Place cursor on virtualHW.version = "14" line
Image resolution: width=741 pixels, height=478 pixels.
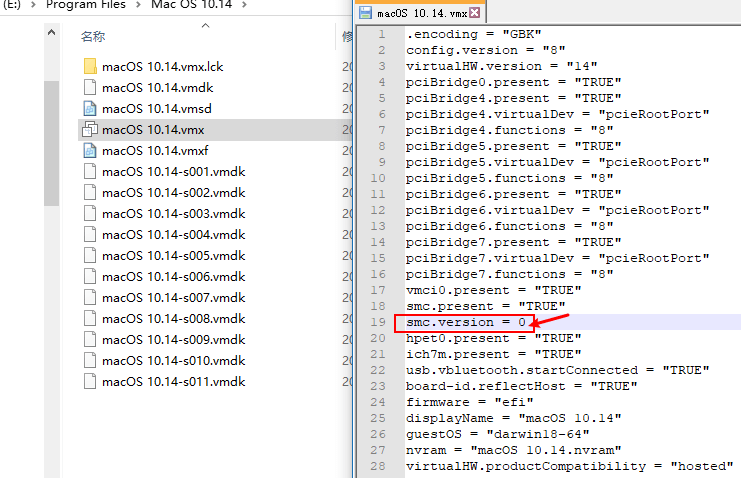(501, 66)
